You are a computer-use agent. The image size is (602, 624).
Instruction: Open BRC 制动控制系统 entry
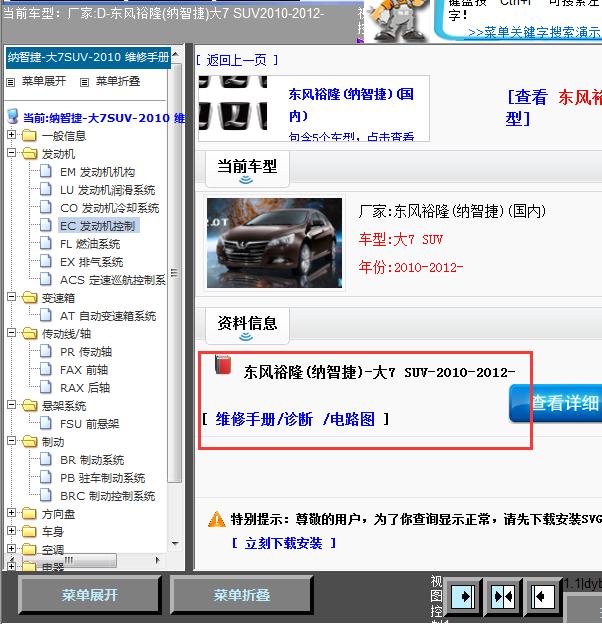coord(107,496)
